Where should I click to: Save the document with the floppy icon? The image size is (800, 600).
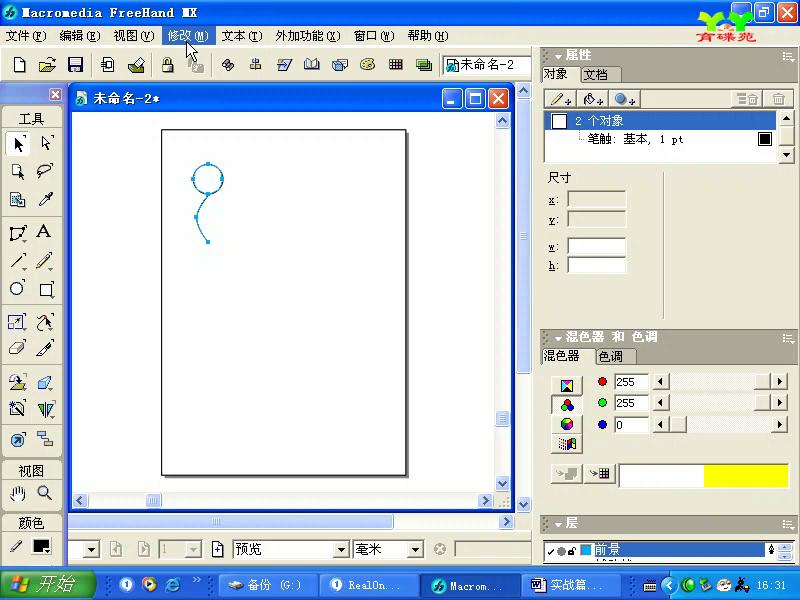[x=76, y=65]
